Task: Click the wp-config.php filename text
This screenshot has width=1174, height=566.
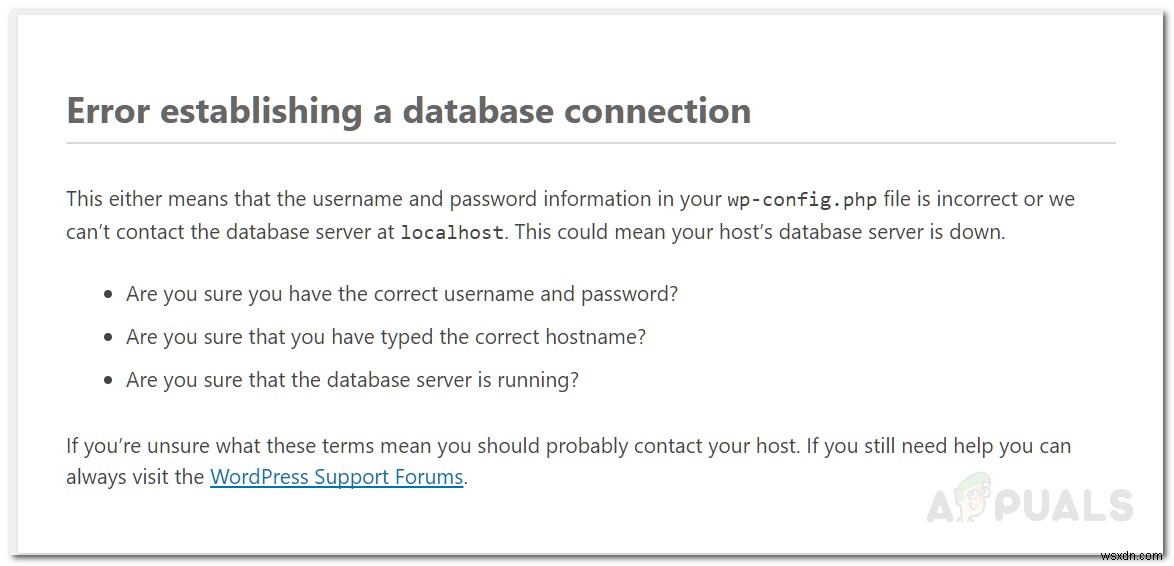Action: [x=802, y=200]
